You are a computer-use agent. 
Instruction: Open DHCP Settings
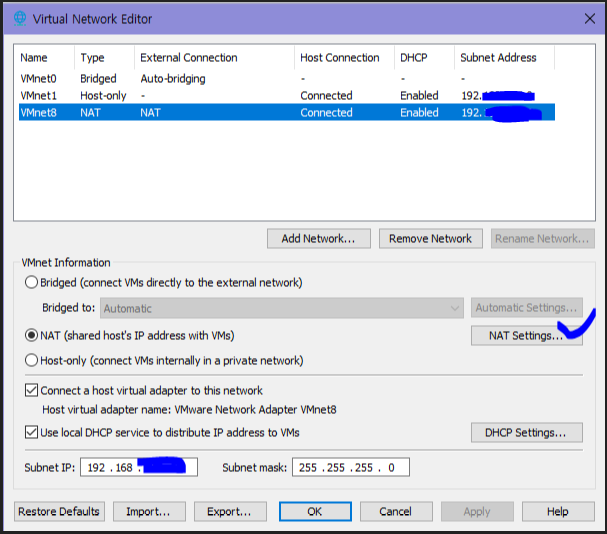tap(527, 432)
